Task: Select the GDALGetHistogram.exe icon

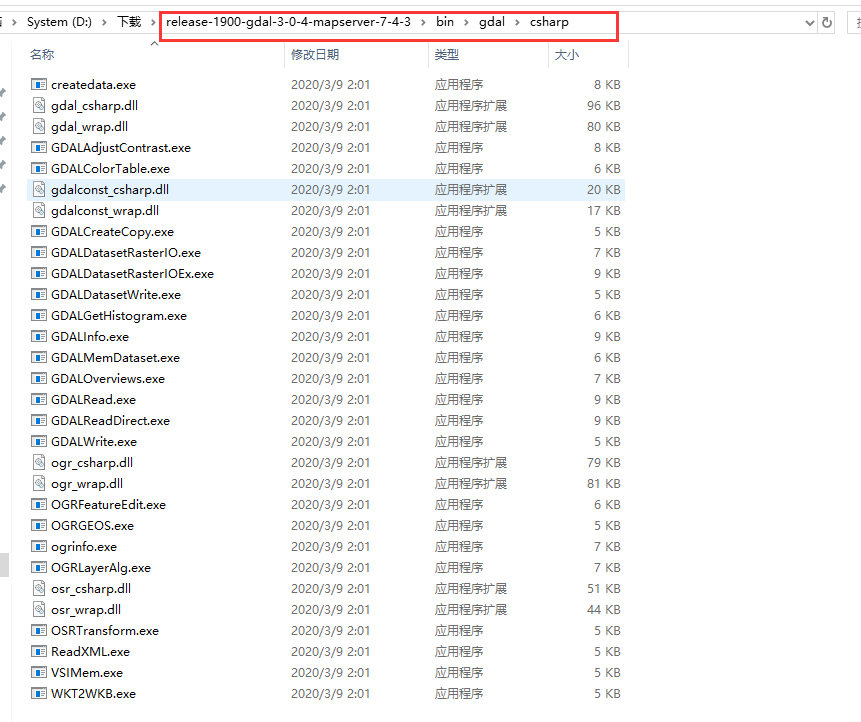Action: 39,316
